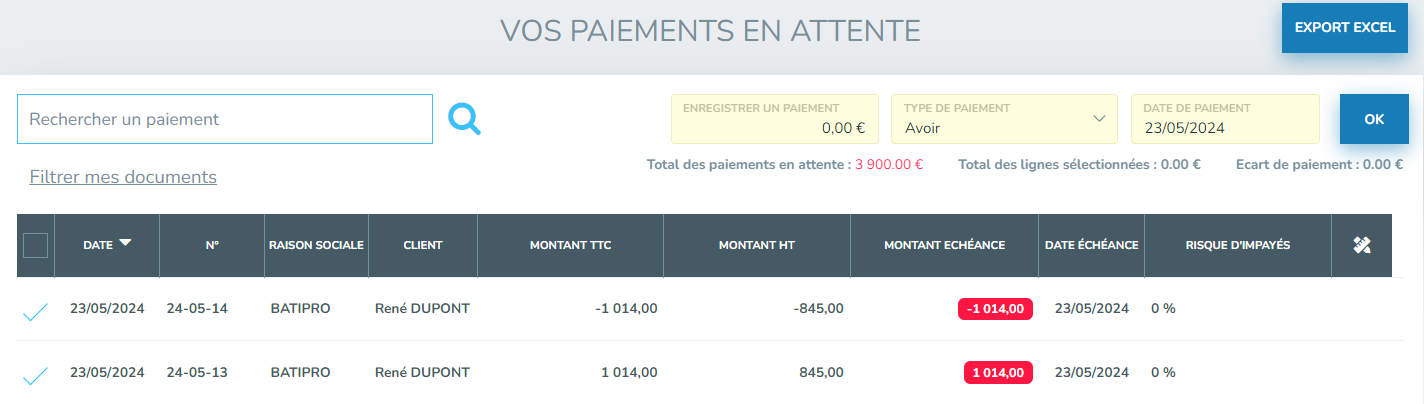Click the red 1 014,00 échéance badge
The image size is (1424, 404).
(998, 373)
